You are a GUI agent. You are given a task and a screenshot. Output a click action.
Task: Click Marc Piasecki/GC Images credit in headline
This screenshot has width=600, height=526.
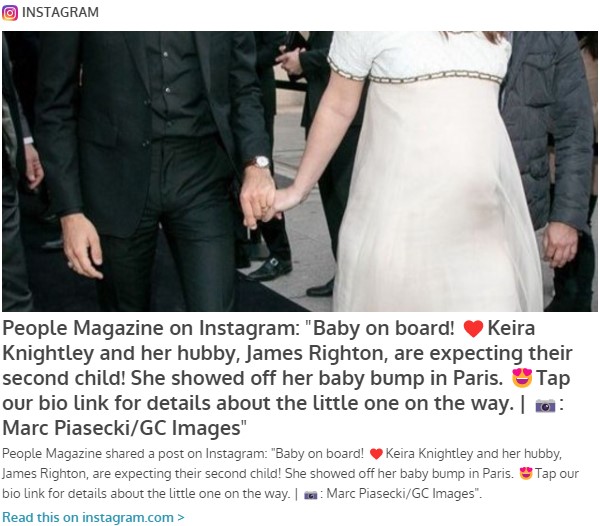coord(122,428)
